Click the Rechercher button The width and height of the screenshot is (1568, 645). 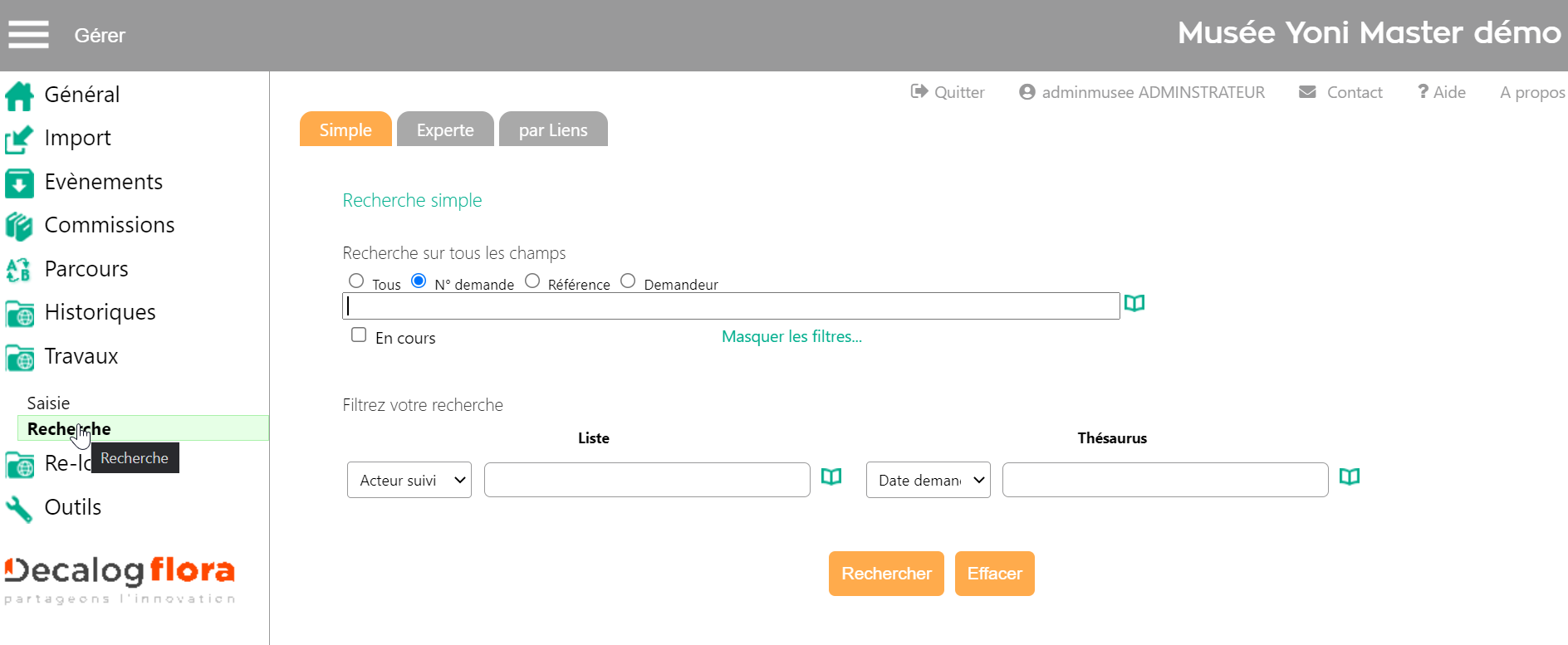(886, 574)
